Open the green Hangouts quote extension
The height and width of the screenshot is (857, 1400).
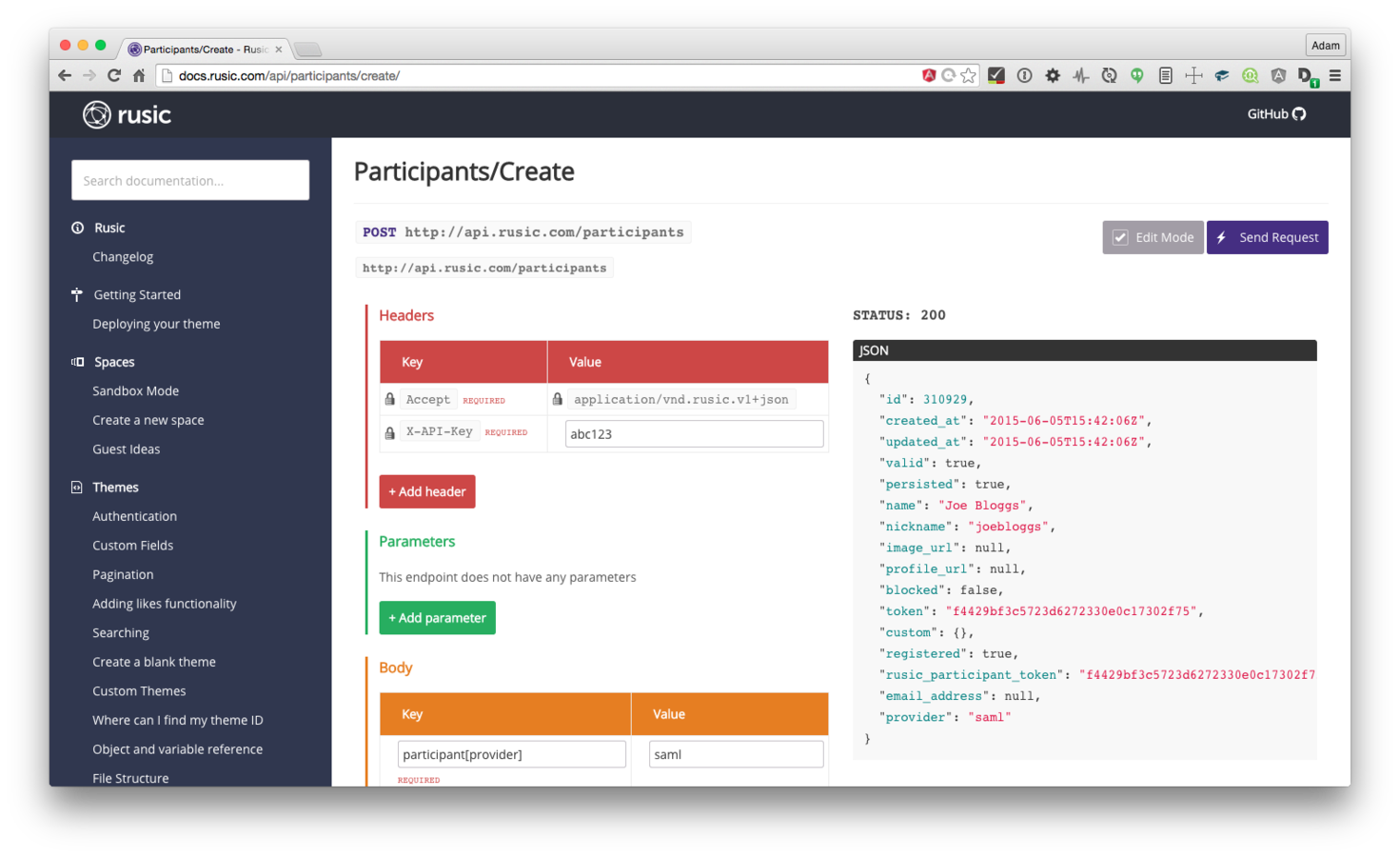point(1137,75)
